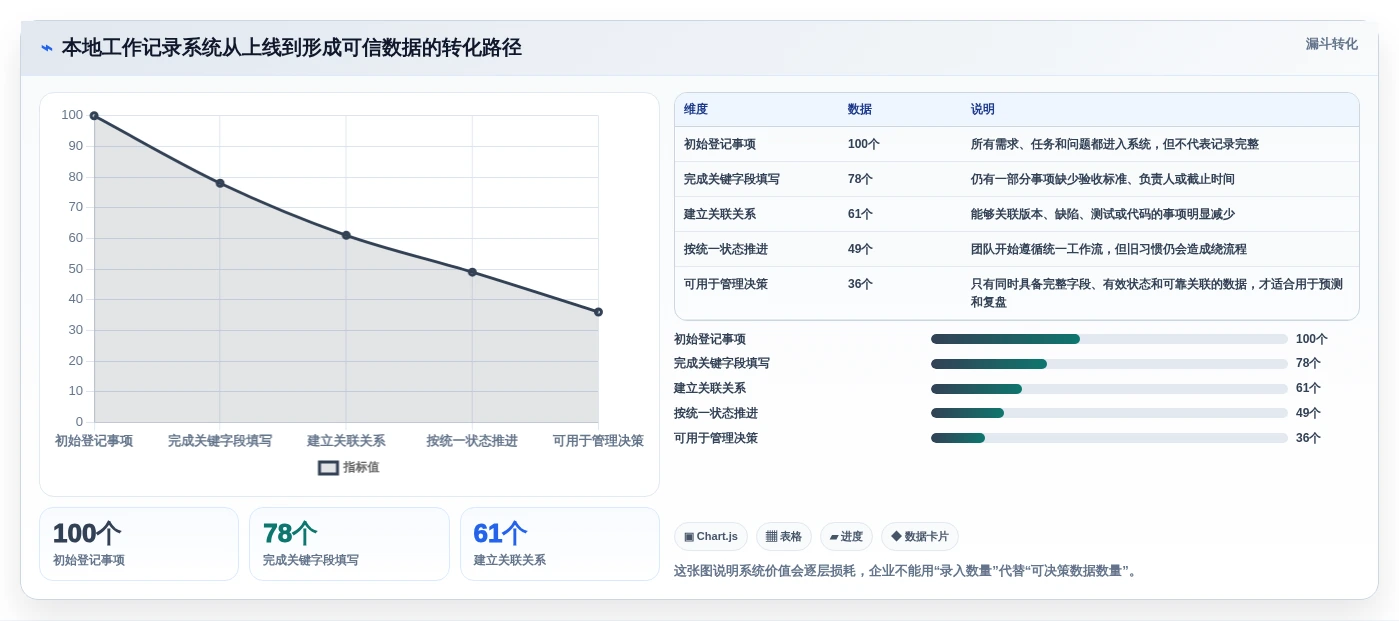Open the 61个 建立关联关系 stat card

(x=560, y=544)
